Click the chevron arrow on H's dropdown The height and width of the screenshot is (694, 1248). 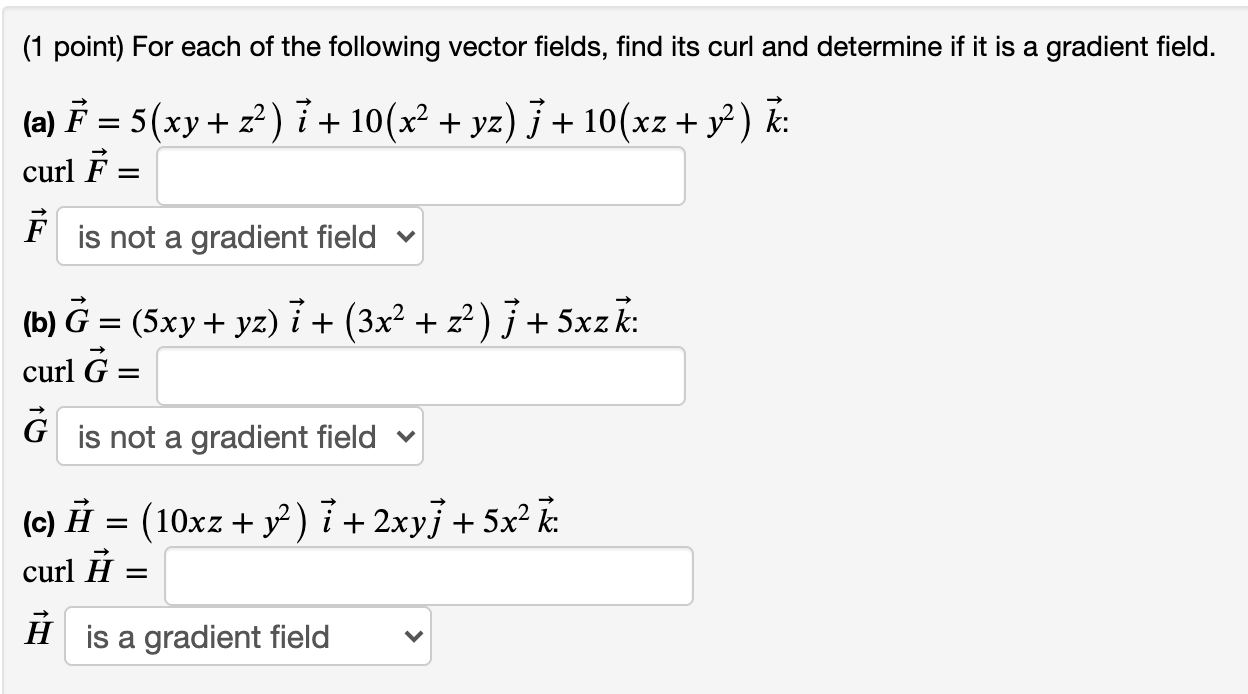(x=412, y=637)
